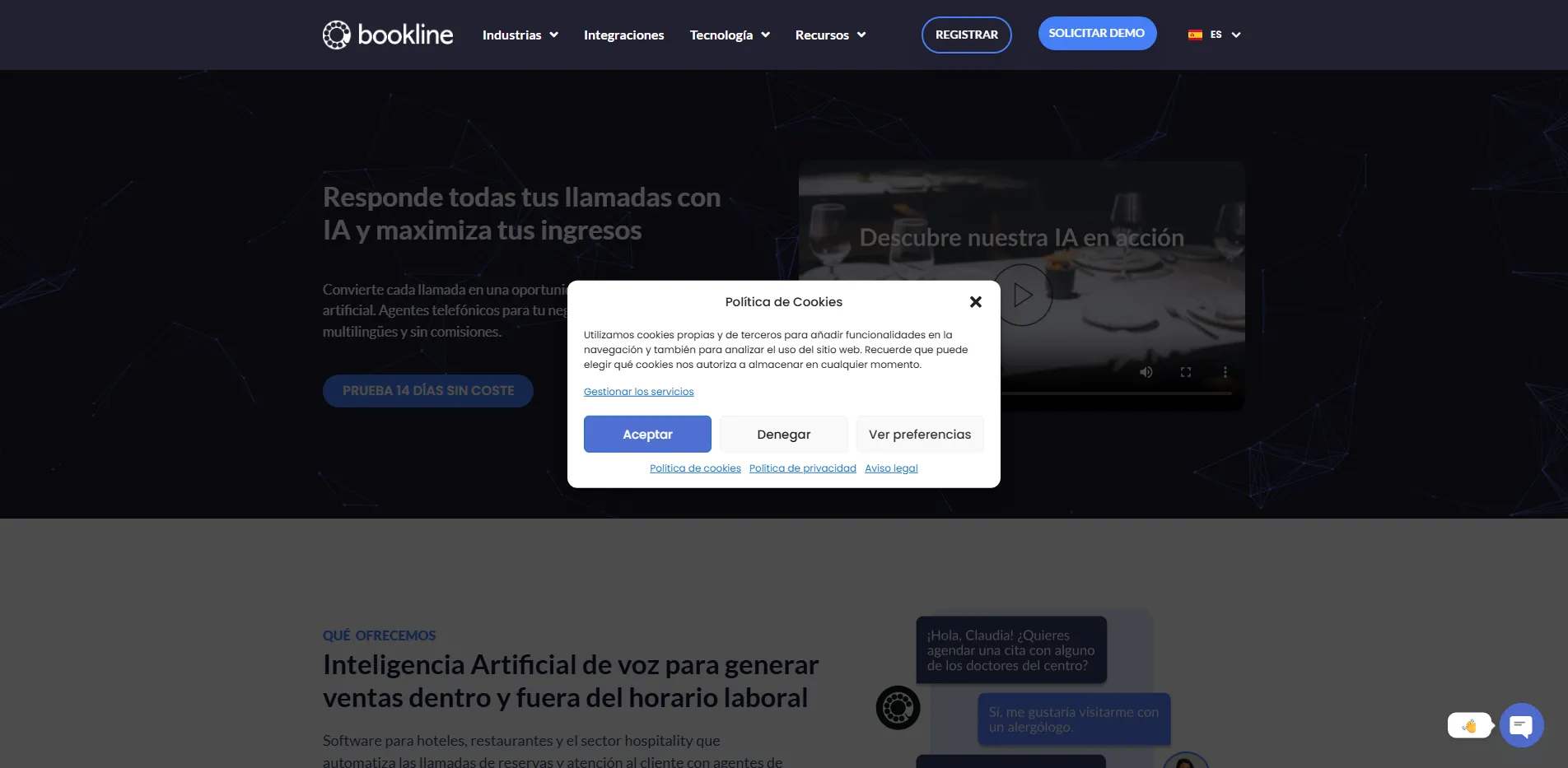Mute the video with speaker icon
Screen dimensions: 1568x768
tap(1146, 372)
